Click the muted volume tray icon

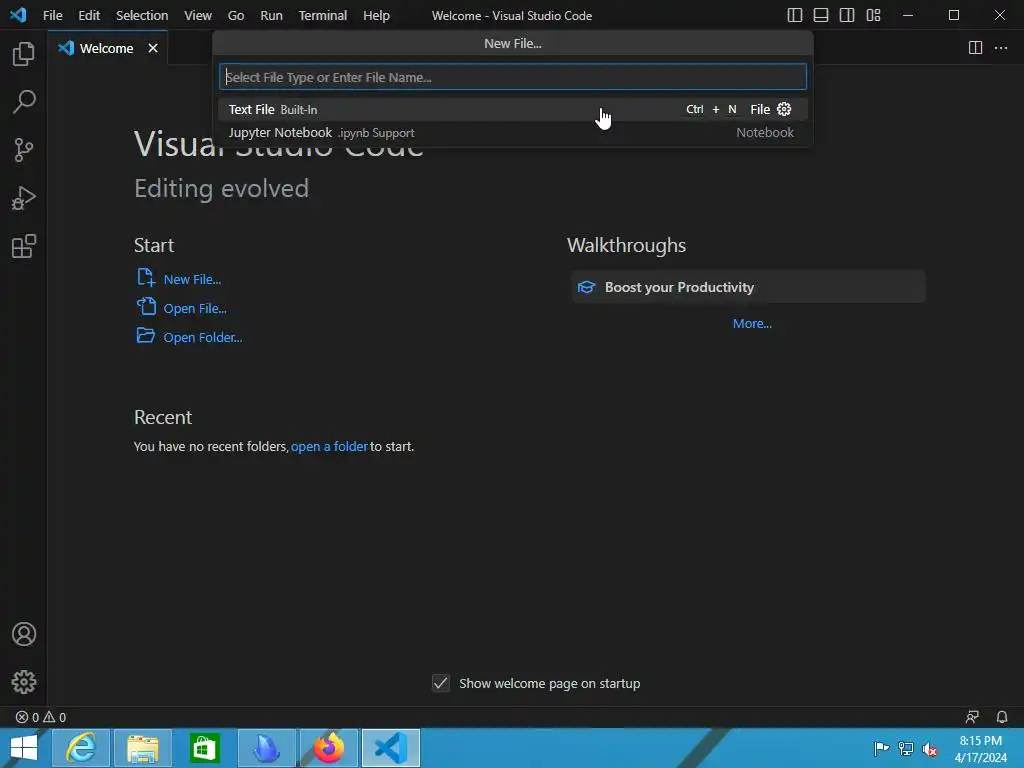929,749
